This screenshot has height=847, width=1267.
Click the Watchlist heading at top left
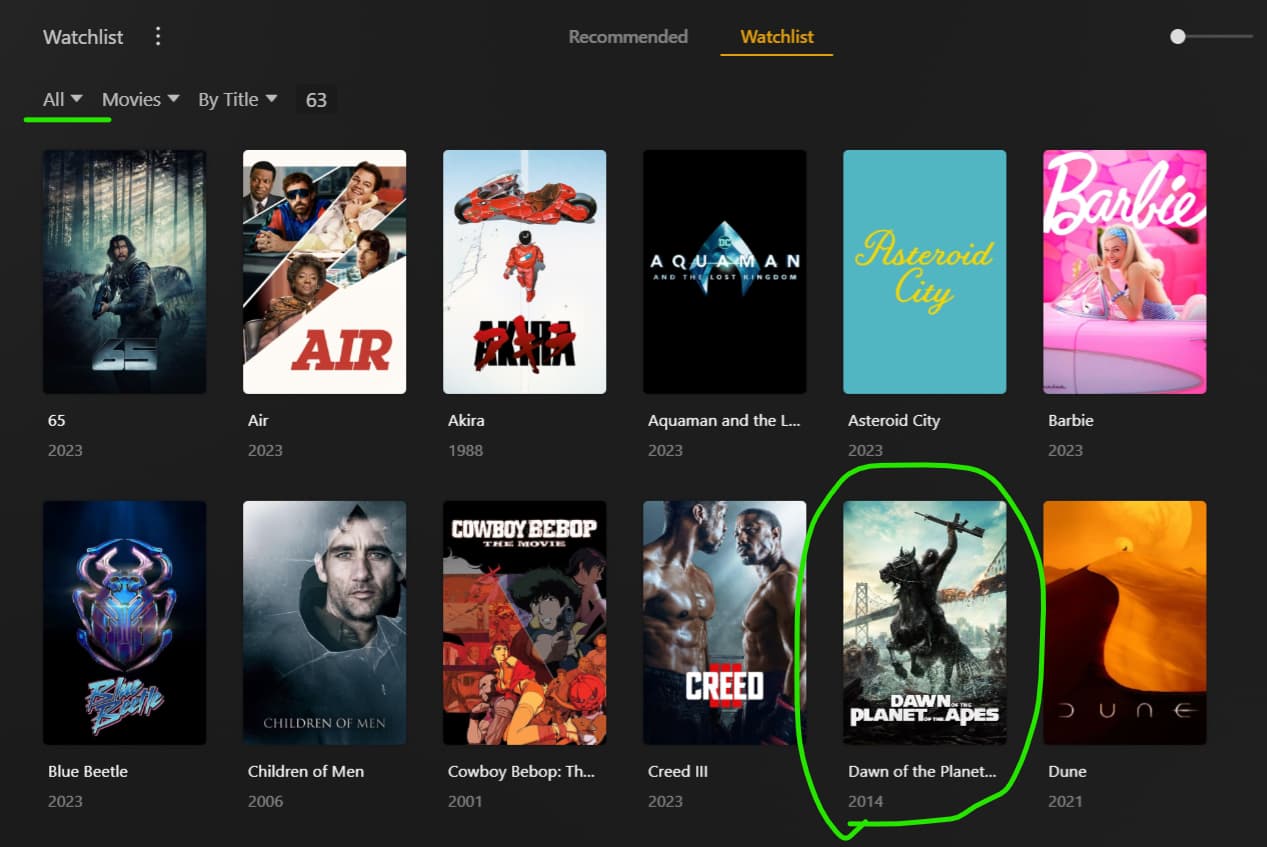point(83,37)
